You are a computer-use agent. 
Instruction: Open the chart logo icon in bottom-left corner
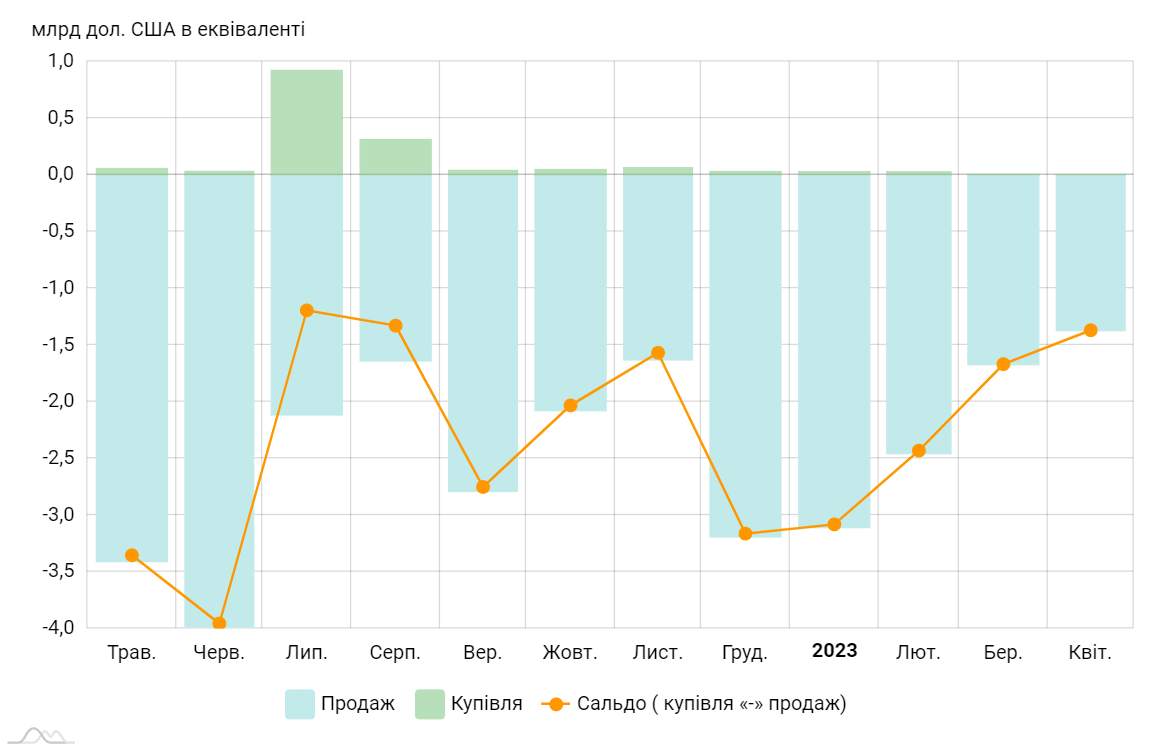coord(41,735)
